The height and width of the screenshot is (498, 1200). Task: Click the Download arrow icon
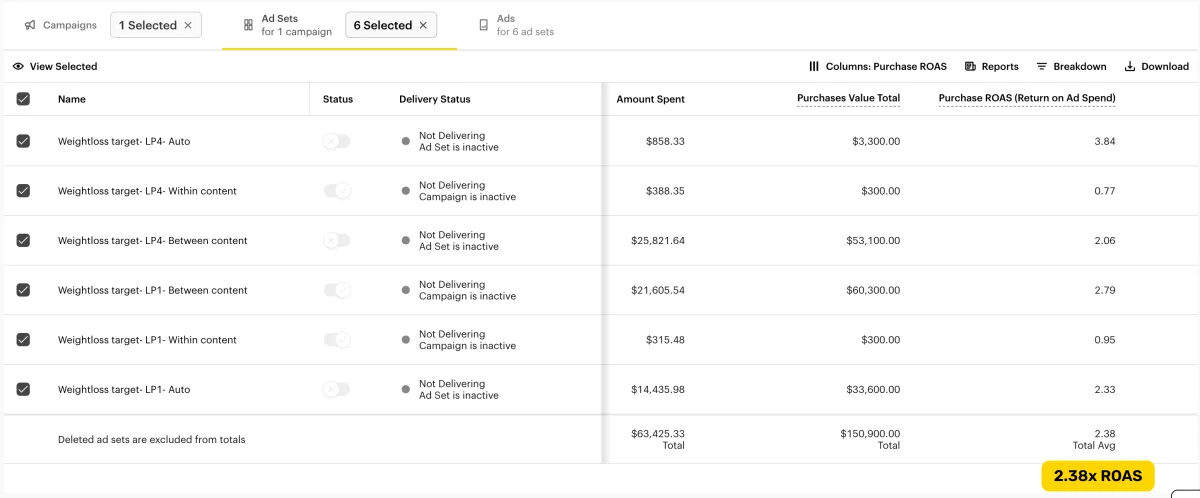pyautogui.click(x=1130, y=67)
